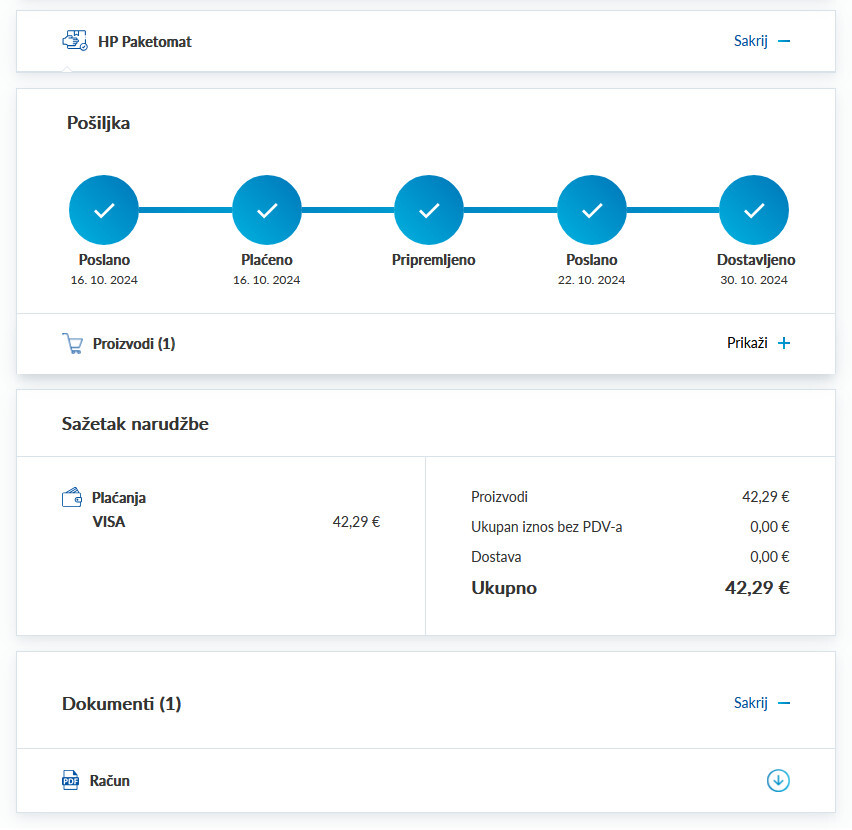Viewport: 852px width, 830px height.
Task: Collapse Dokumenti section using the minus icon
Action: [784, 703]
